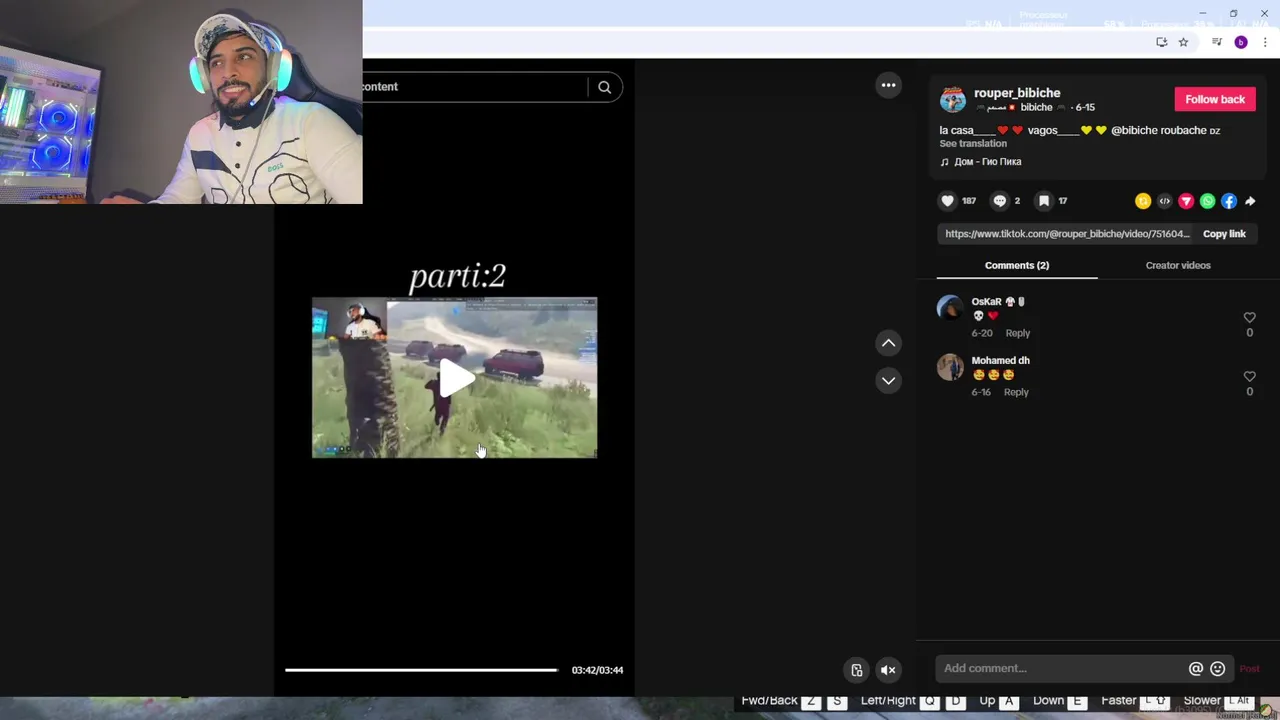
Task: Click the 03:42/03:44 video time display
Action: click(597, 670)
